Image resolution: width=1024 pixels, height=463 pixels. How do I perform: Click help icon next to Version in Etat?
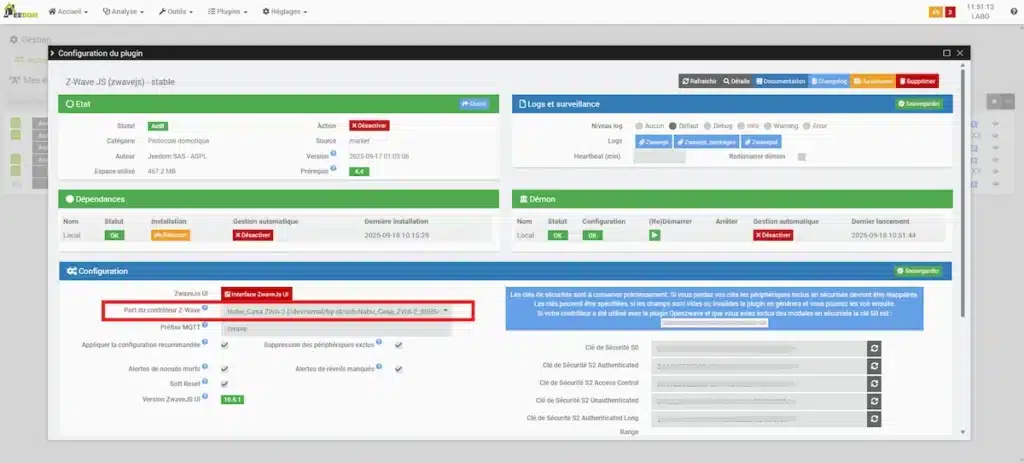point(333,153)
